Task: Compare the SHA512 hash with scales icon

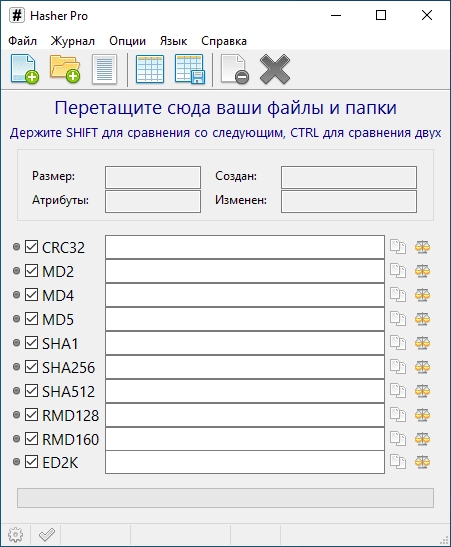Action: click(422, 391)
